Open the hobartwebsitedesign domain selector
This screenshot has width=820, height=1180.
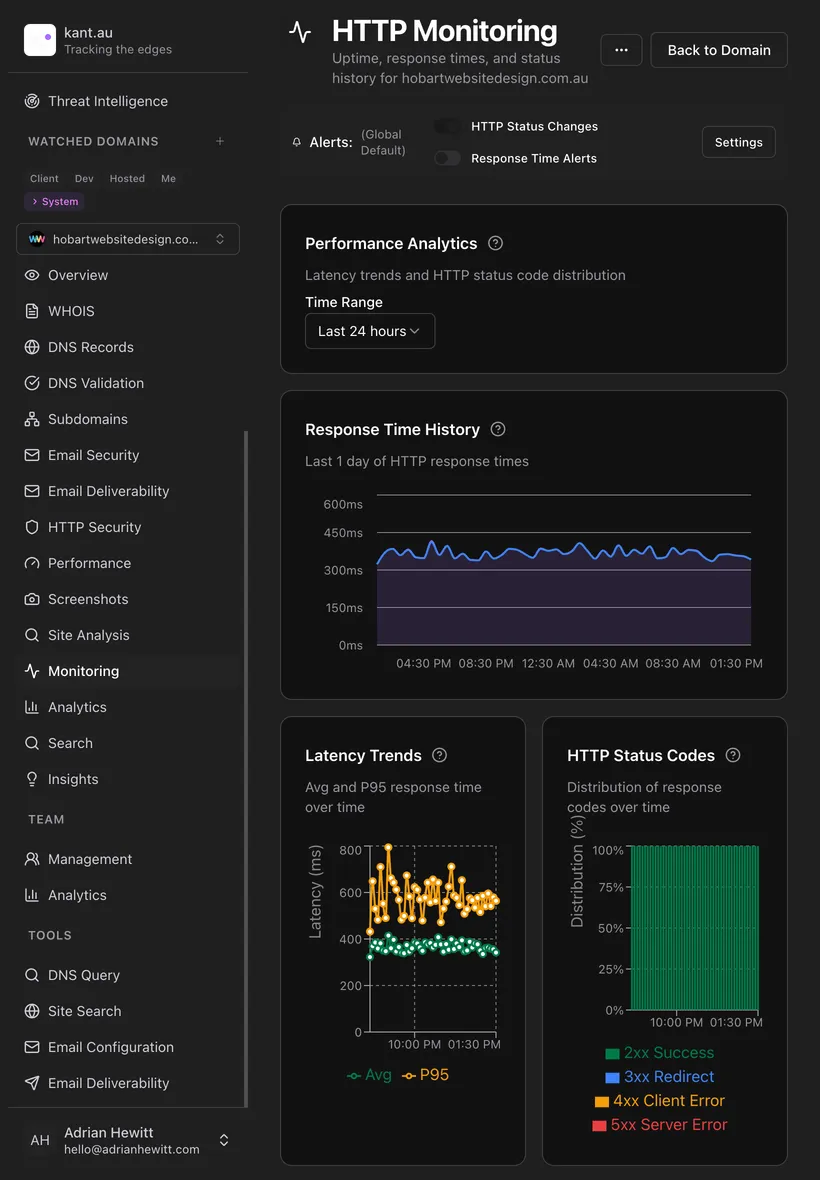pyautogui.click(x=128, y=239)
